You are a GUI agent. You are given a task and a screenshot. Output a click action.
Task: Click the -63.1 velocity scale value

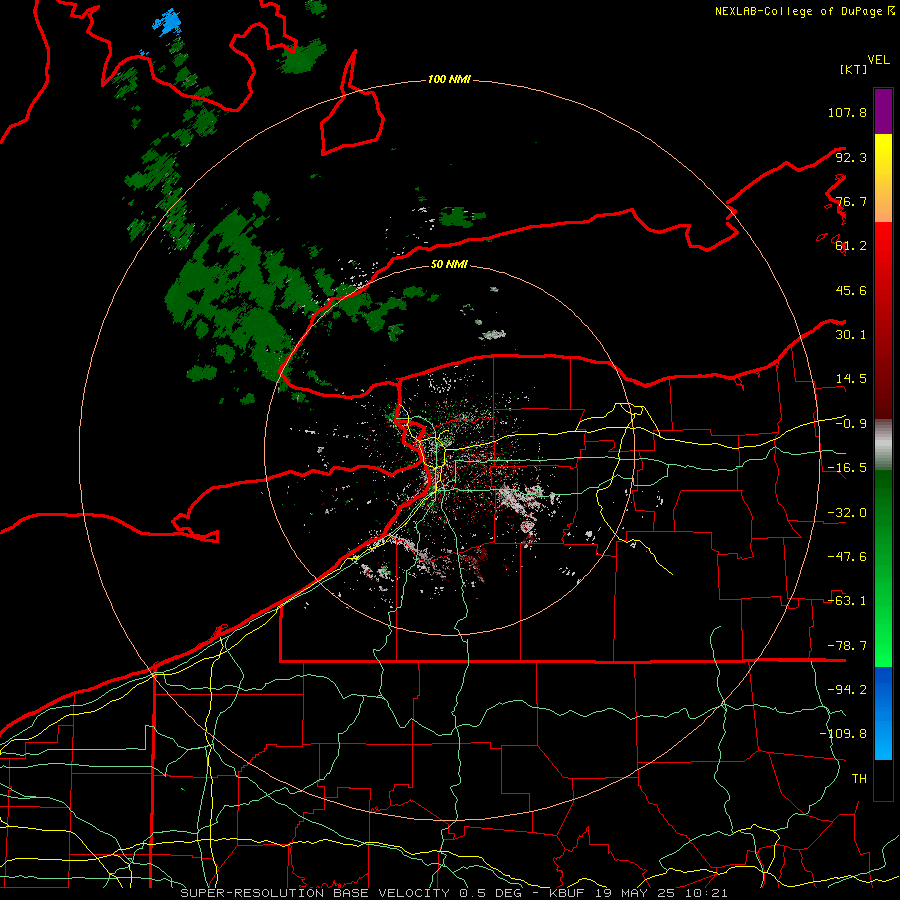tap(847, 601)
